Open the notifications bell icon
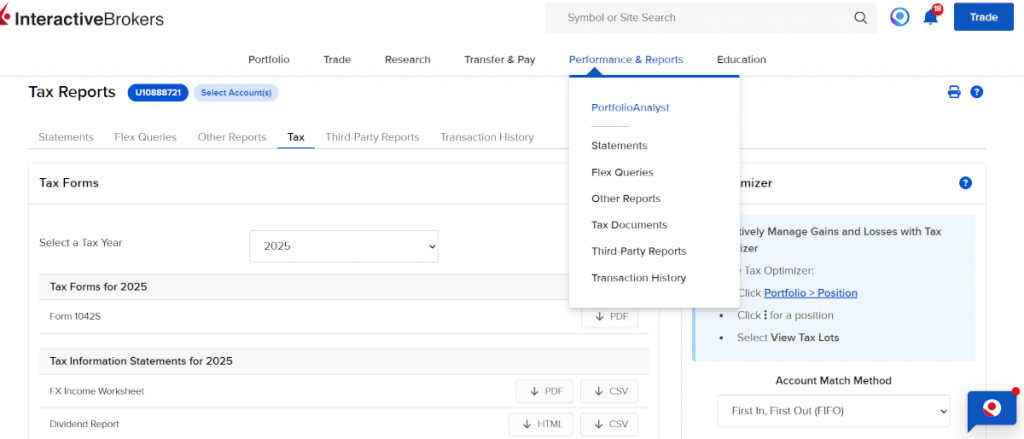The height and width of the screenshot is (439, 1024). (931, 17)
